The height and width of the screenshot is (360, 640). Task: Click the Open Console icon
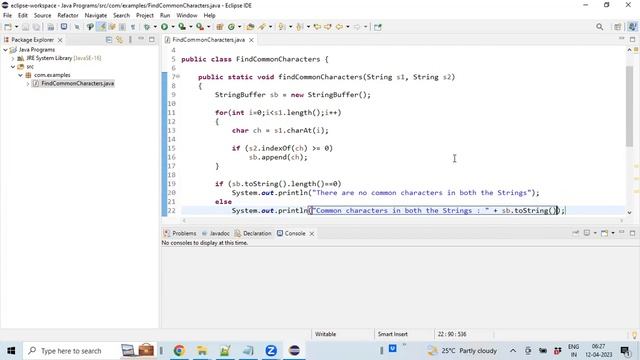coord(604,233)
